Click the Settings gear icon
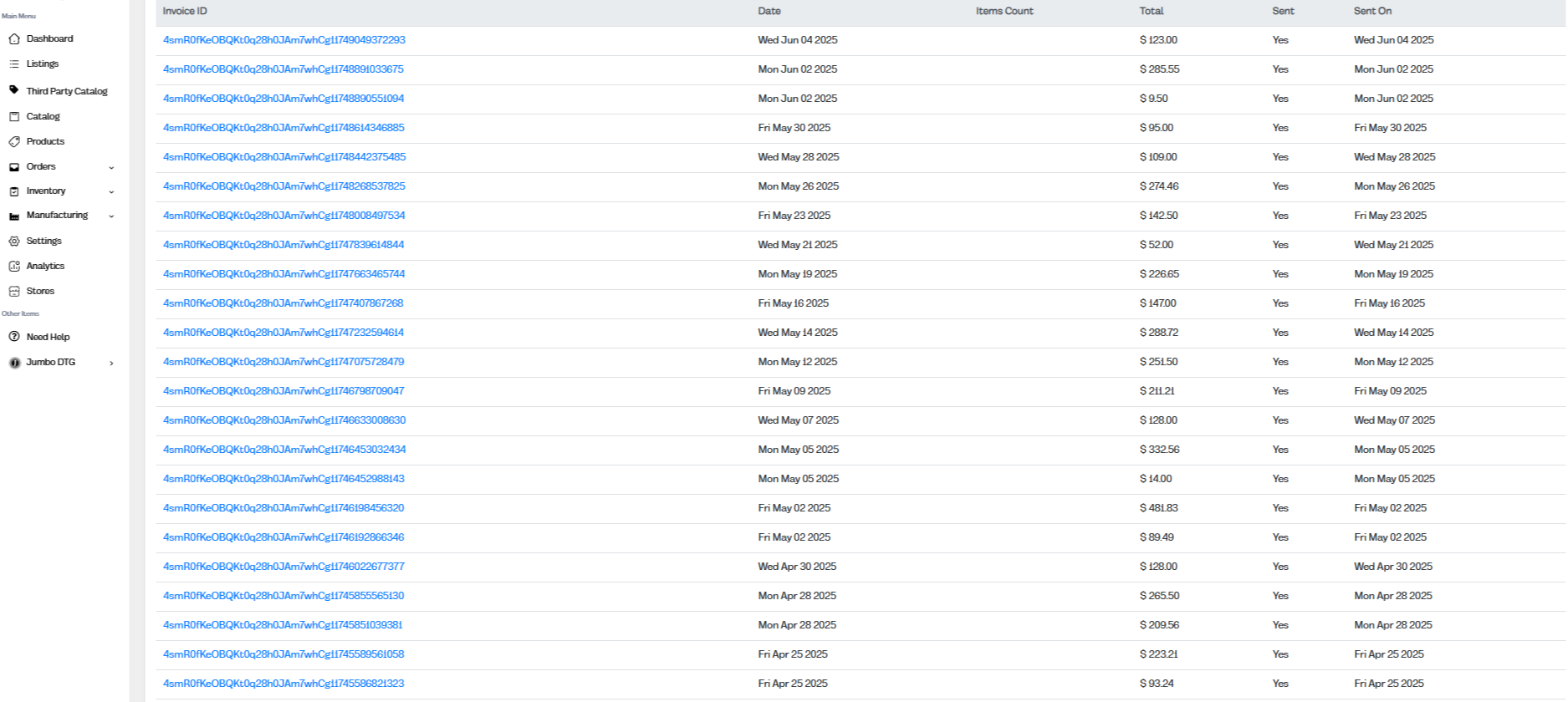Image resolution: width=1568 pixels, height=702 pixels. point(14,241)
